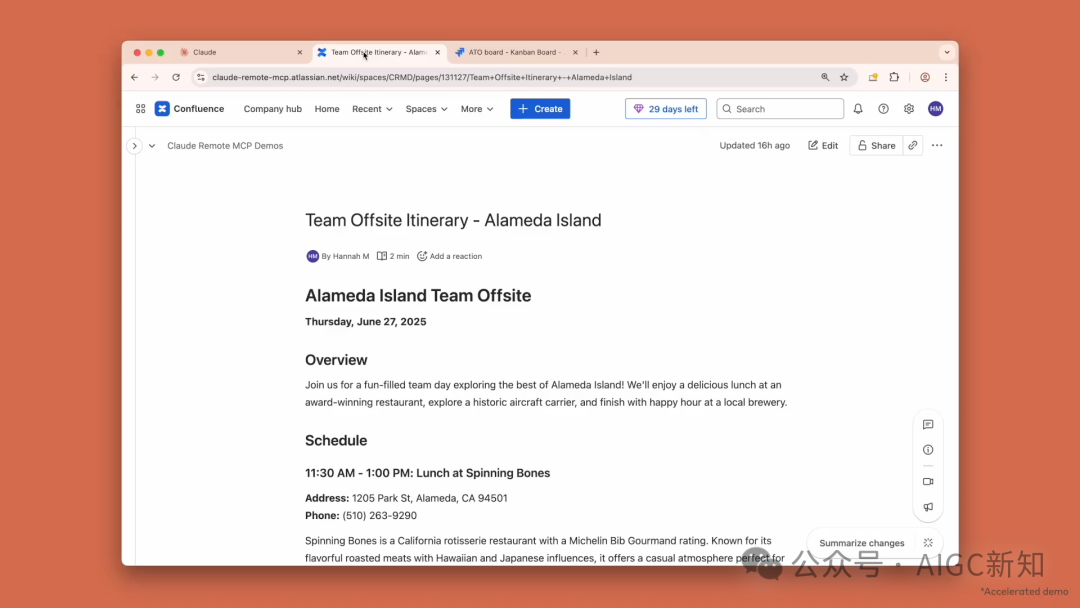Click the phone number '(510) 263-9290'
Screen dimensions: 1080x608
380,515
